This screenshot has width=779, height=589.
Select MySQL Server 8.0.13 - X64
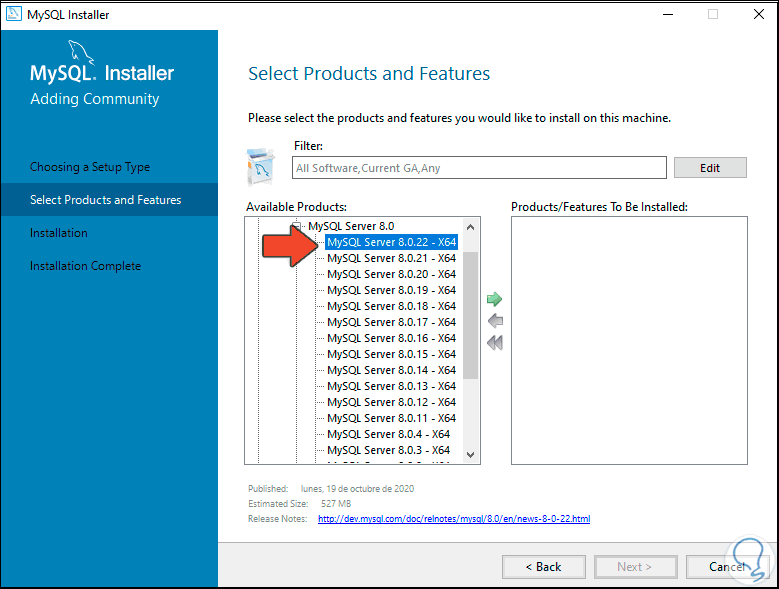[x=391, y=386]
